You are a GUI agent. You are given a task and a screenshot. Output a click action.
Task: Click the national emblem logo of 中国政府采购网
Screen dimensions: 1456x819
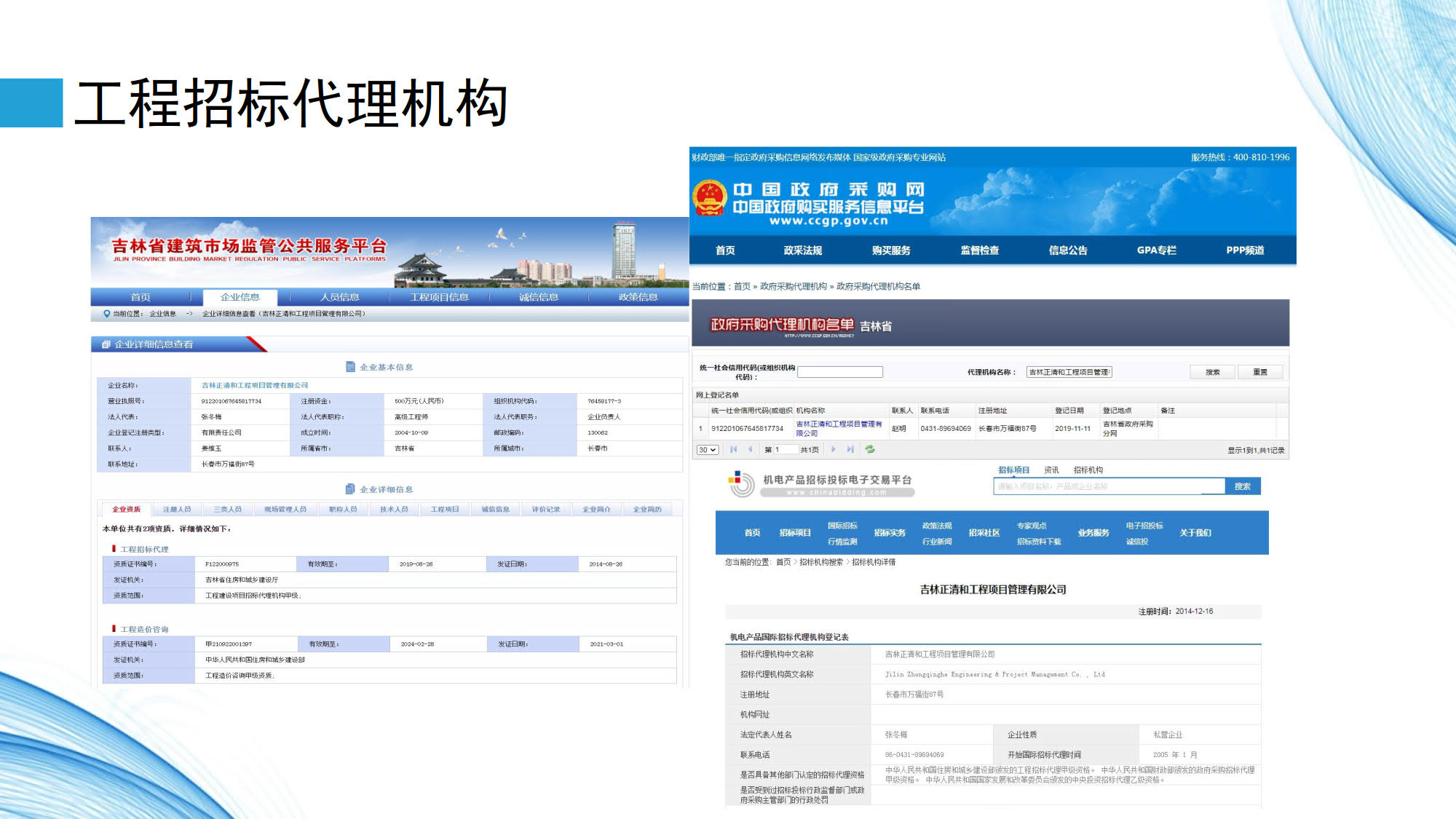pos(710,199)
